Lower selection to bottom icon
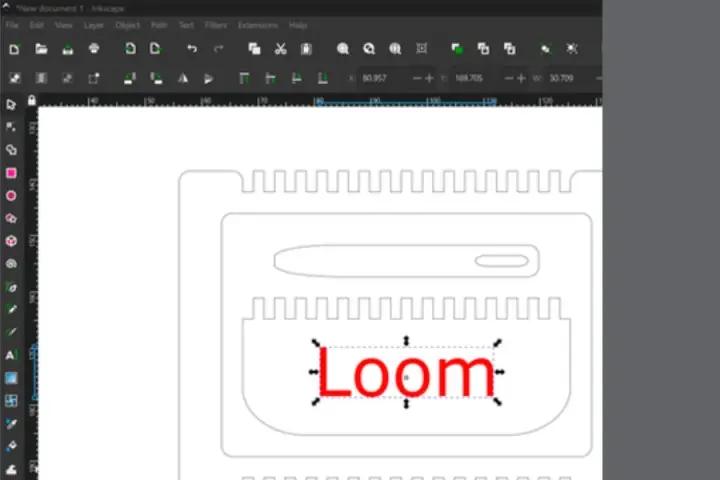The image size is (720, 480). (x=323, y=78)
